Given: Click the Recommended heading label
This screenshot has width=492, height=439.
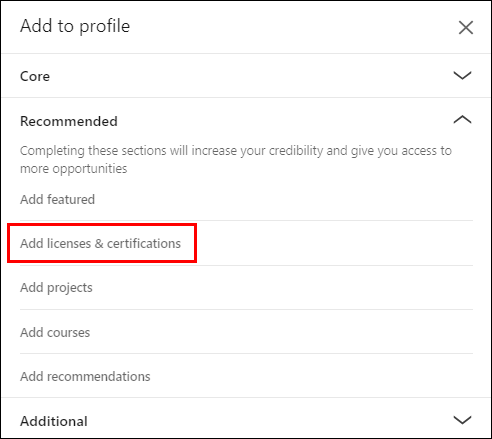Looking at the screenshot, I should [69, 121].
